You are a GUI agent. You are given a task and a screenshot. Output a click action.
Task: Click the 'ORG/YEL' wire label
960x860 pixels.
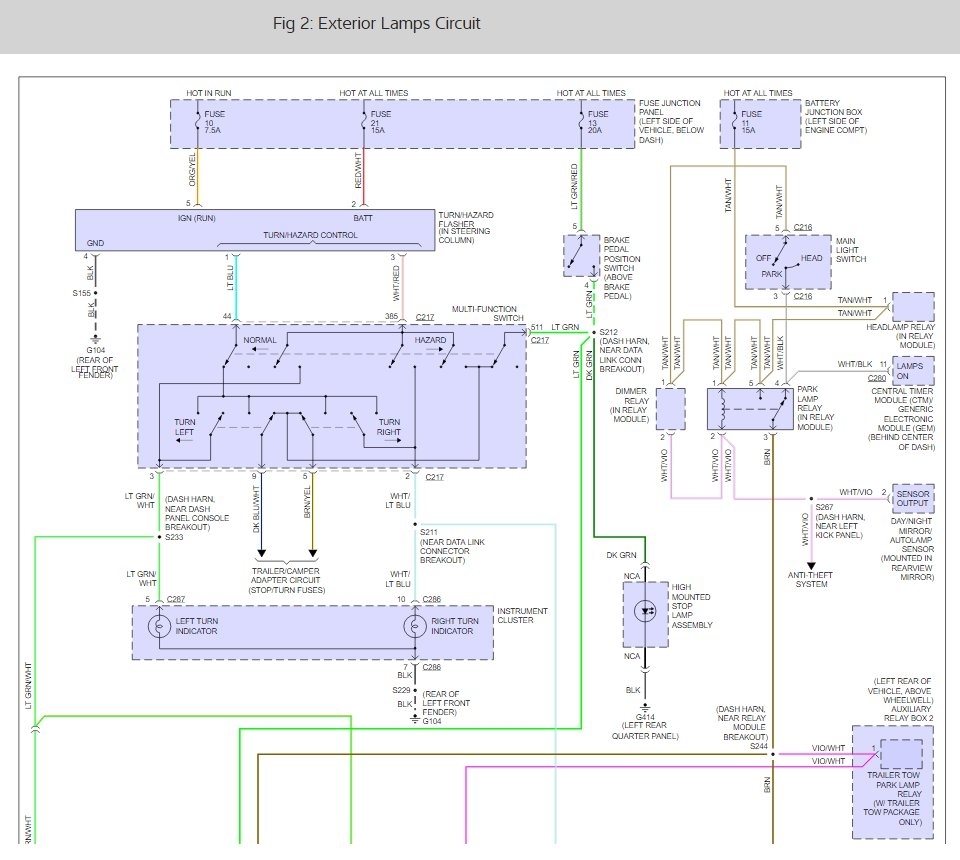[192, 169]
